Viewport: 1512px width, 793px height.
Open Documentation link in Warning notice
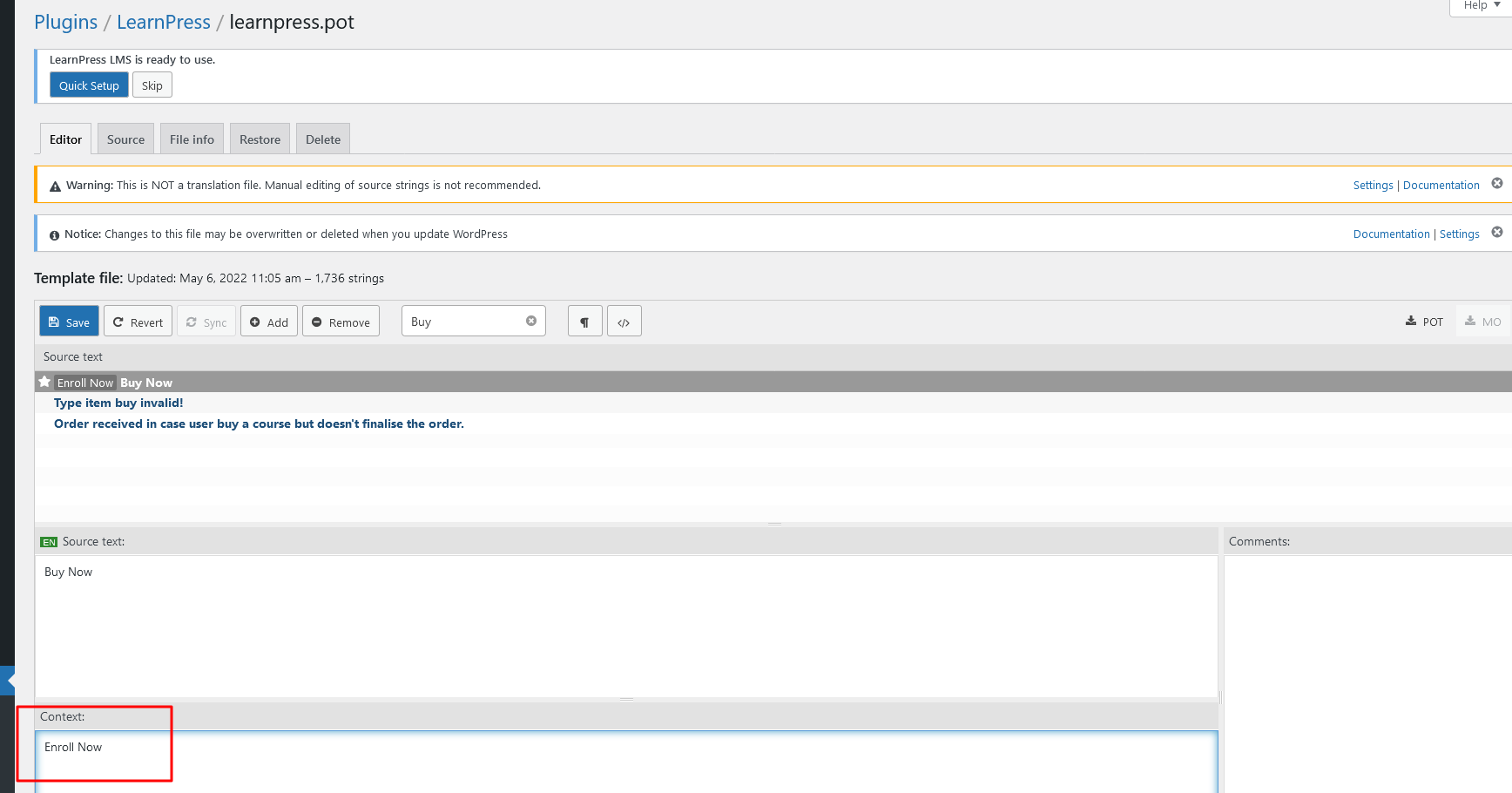[x=1441, y=185]
